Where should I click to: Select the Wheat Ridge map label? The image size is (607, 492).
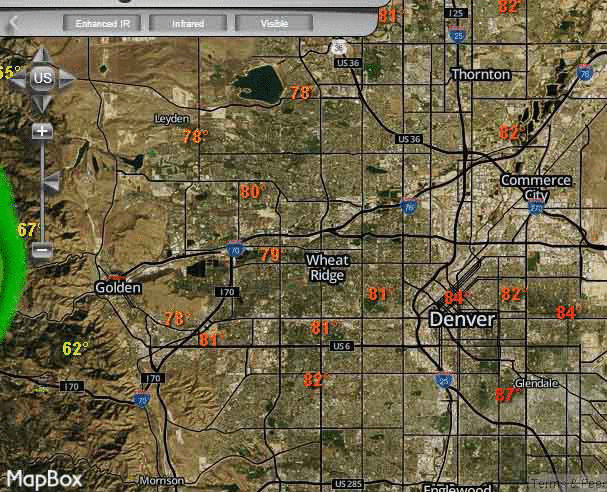click(x=327, y=267)
